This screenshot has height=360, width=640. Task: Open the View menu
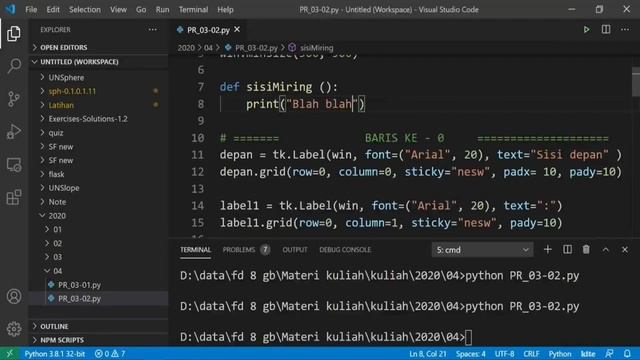click(x=118, y=9)
